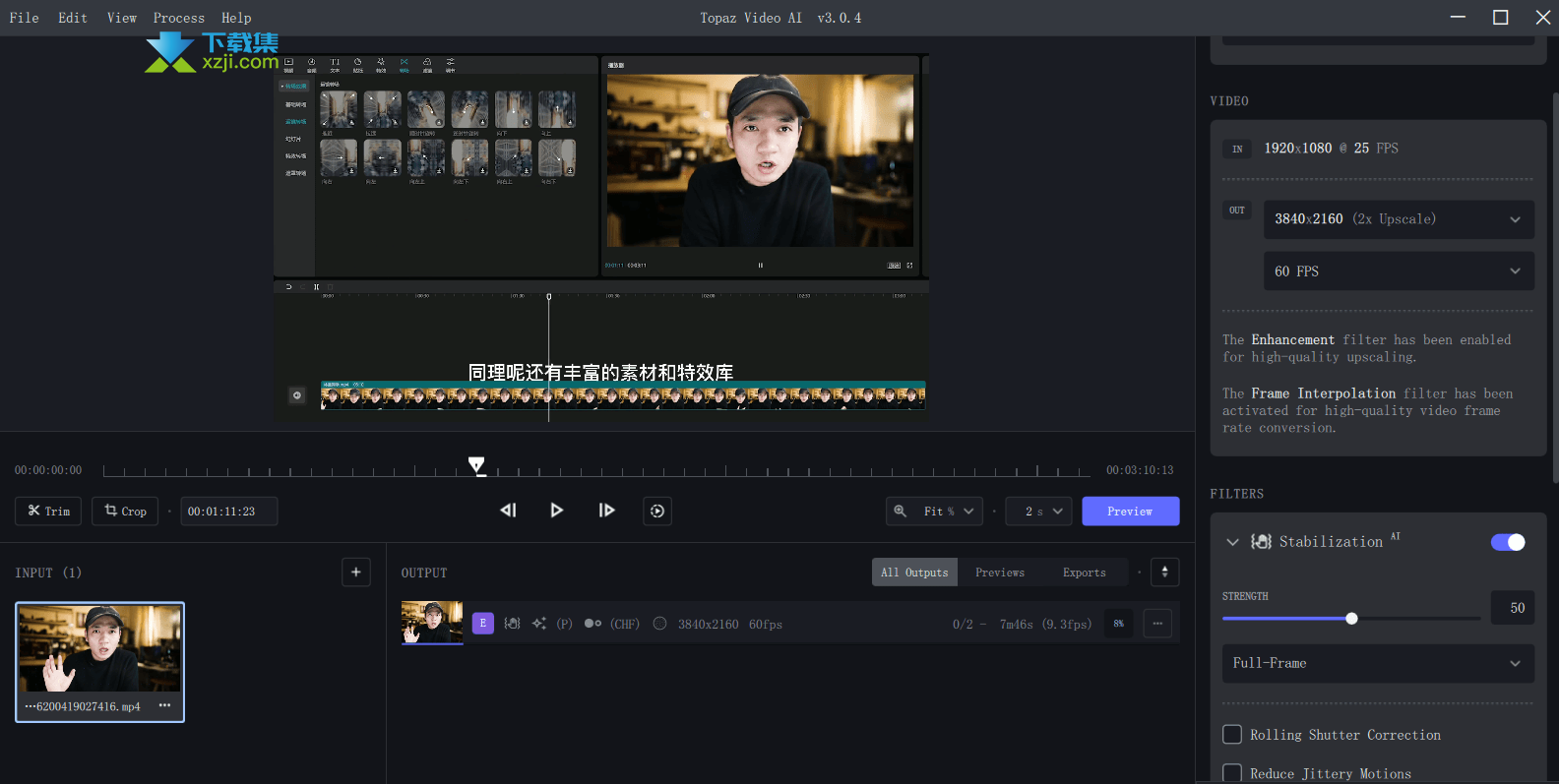This screenshot has width=1559, height=784.
Task: Click the 3840x2160 60fps output text
Action: click(730, 624)
